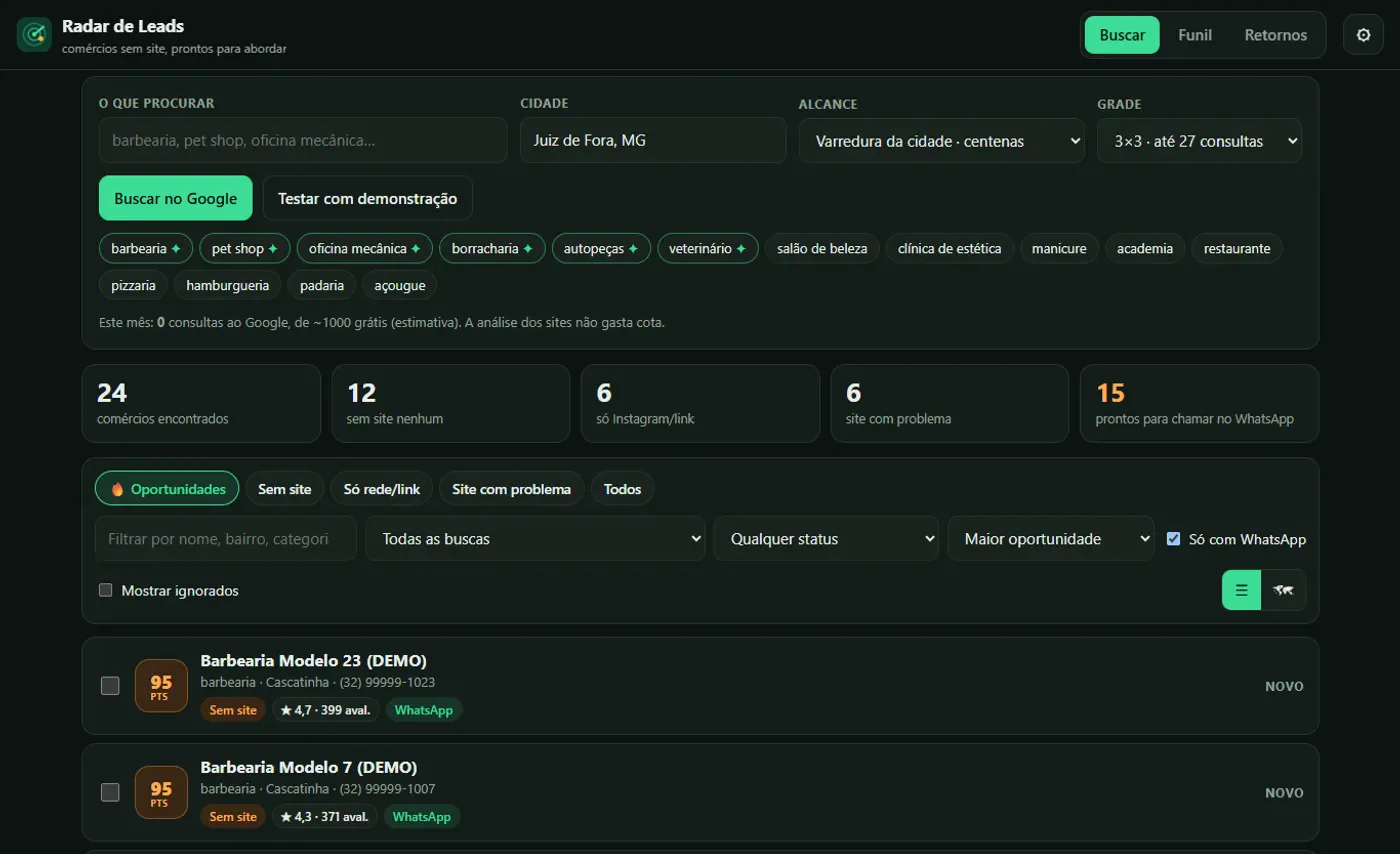Enable Mostrar ignorados checkbox

pyautogui.click(x=106, y=590)
